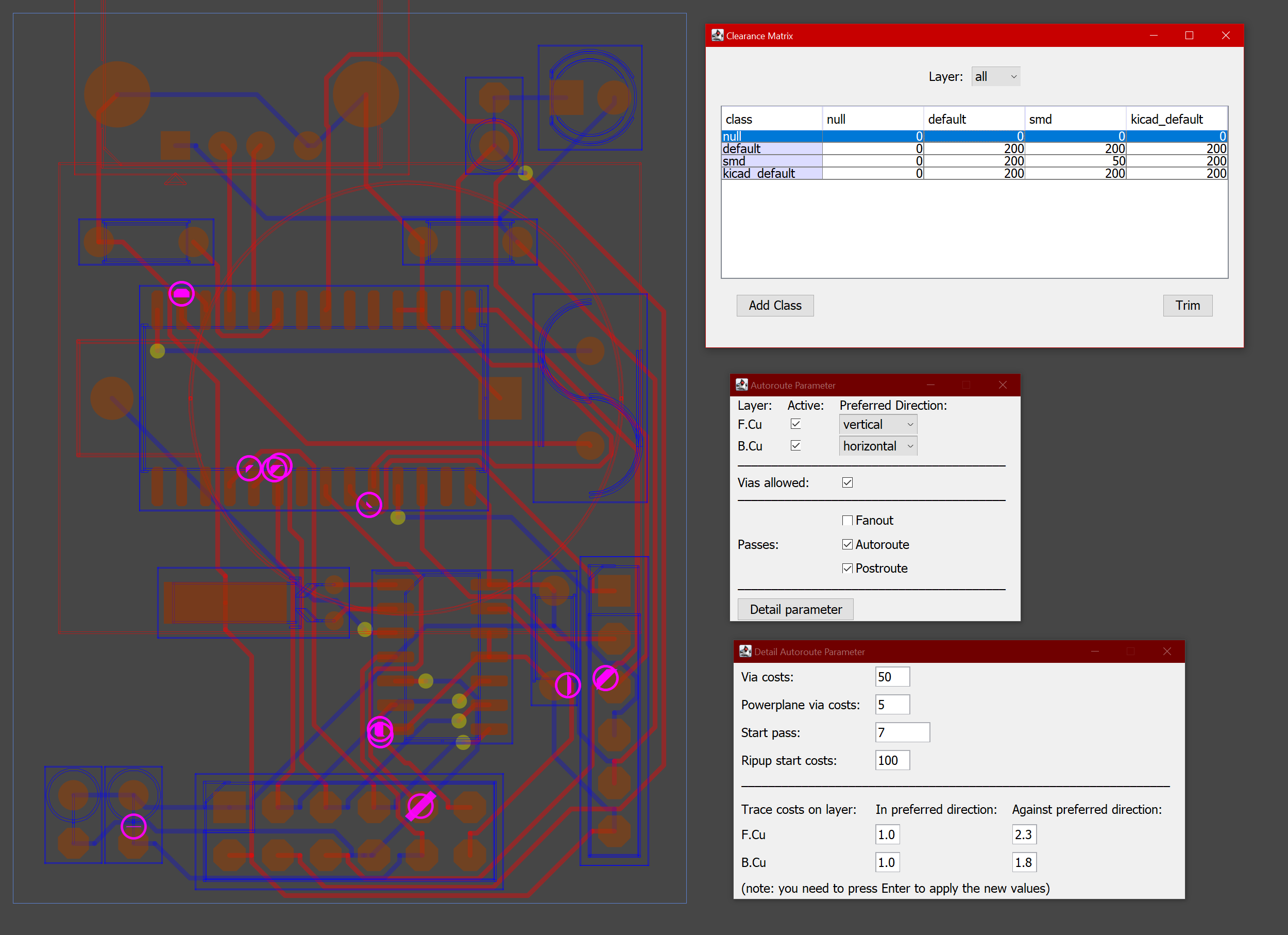Click the Clearance Matrix window's application icon
This screenshot has height=935, width=1288.
click(718, 35)
